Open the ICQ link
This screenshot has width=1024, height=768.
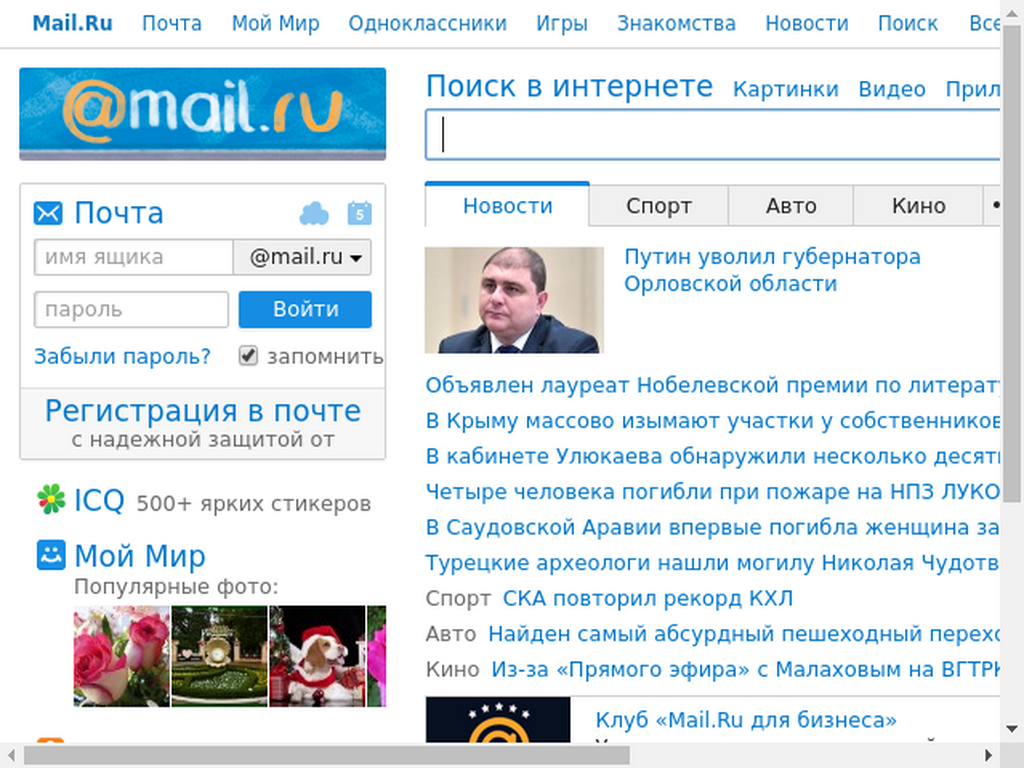pyautogui.click(x=99, y=501)
